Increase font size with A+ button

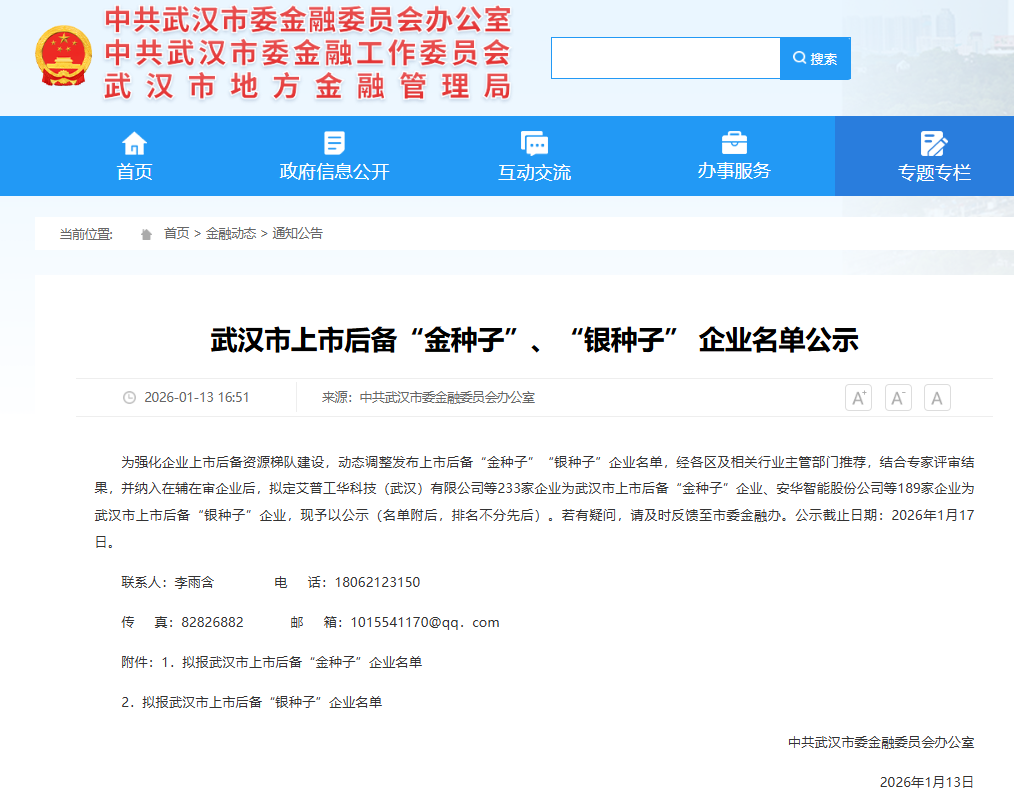[x=858, y=398]
